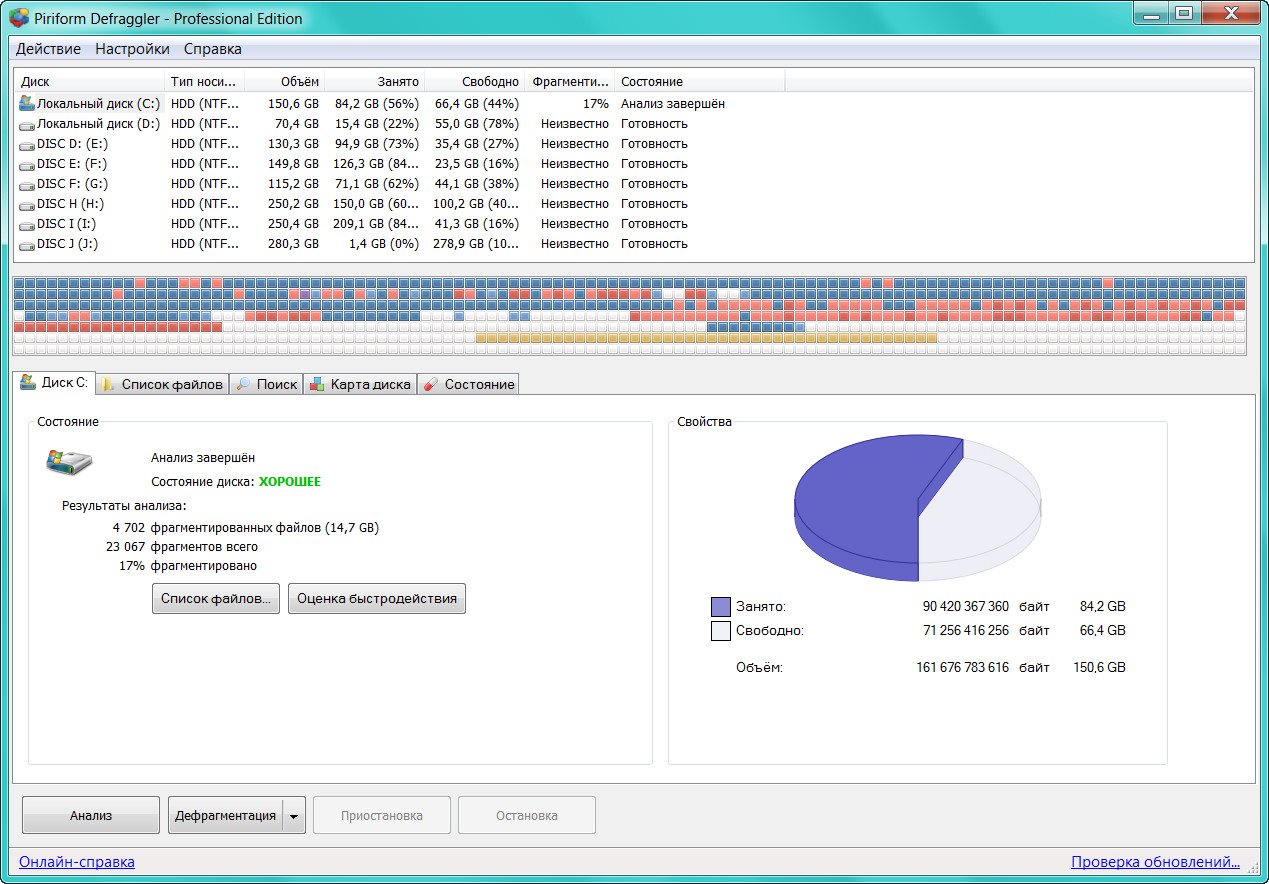The height and width of the screenshot is (884, 1269).
Task: Click the 23 067 фрагментов всего line
Action: pyautogui.click(x=182, y=547)
